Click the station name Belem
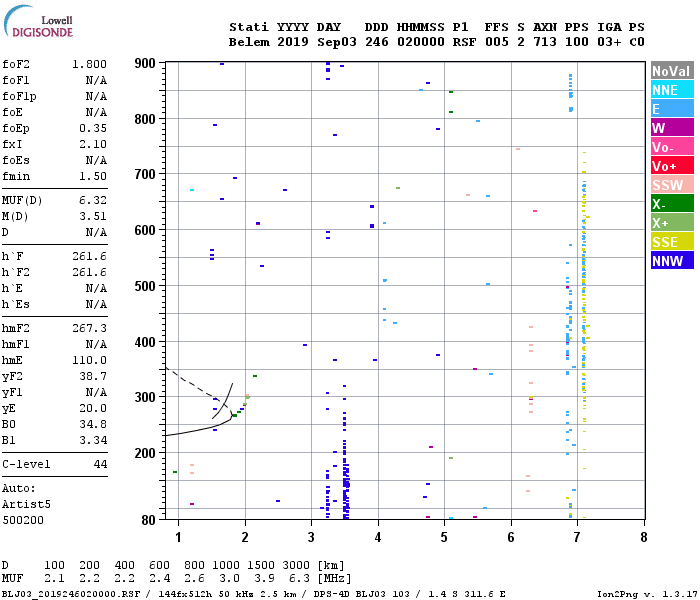 (249, 42)
